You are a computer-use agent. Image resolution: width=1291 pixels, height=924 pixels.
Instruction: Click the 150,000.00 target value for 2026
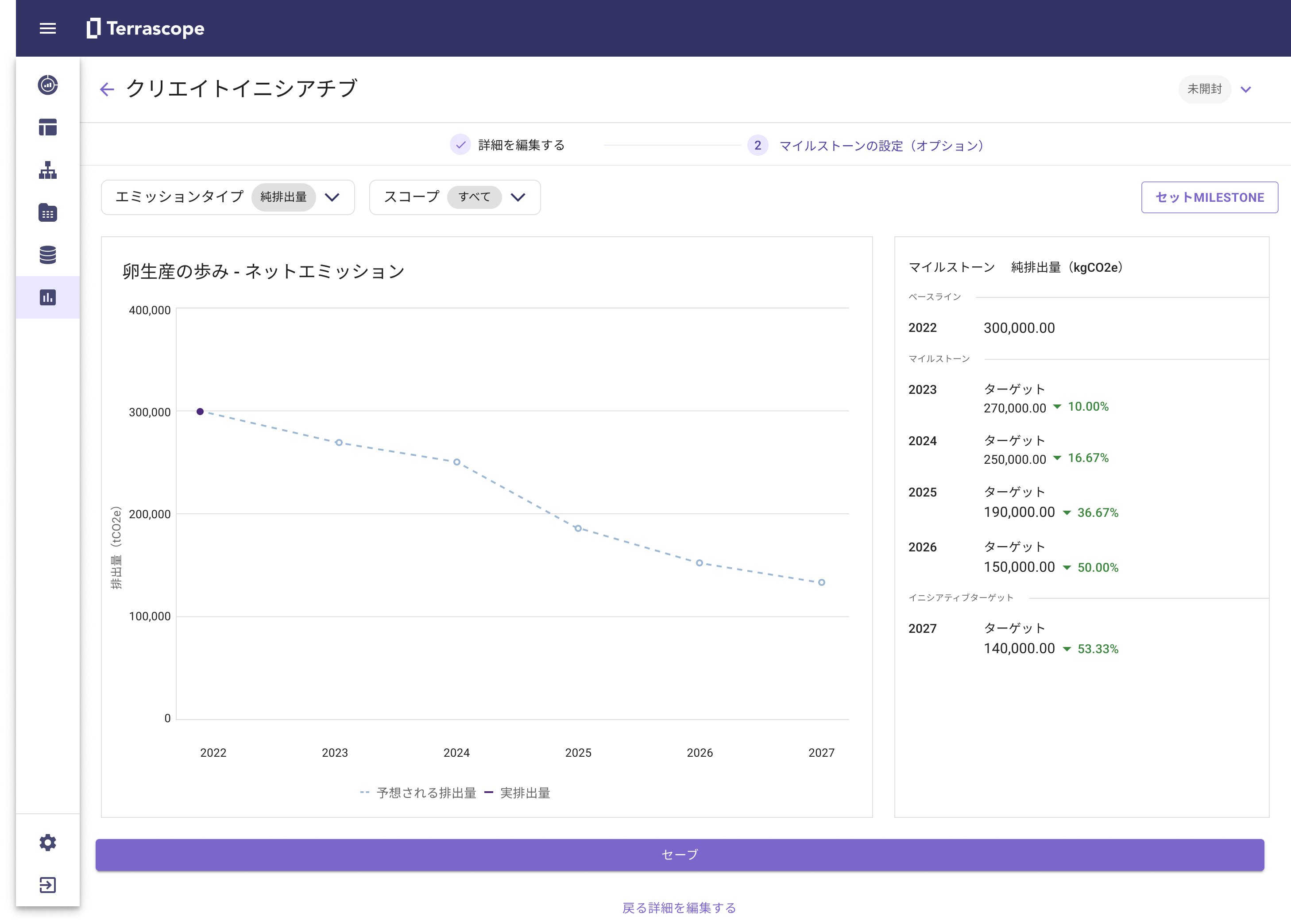click(x=1019, y=567)
